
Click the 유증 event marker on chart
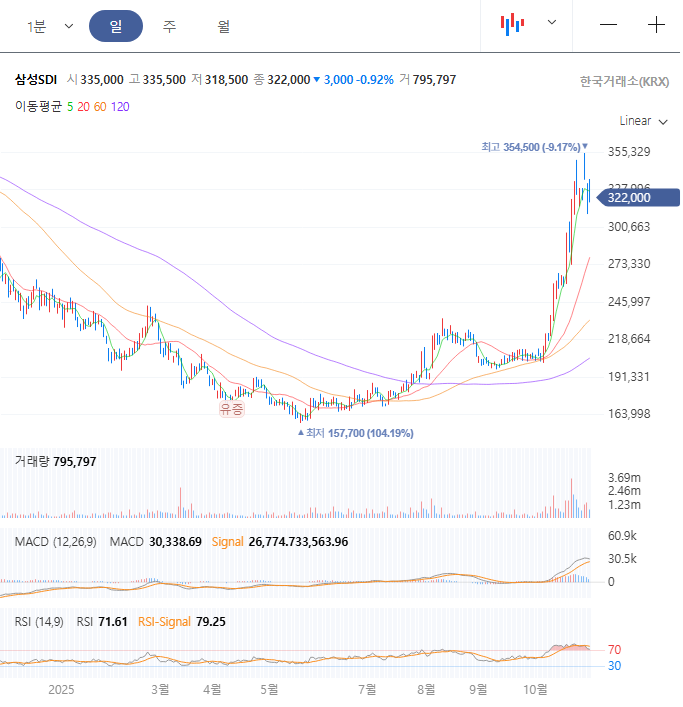(x=232, y=409)
